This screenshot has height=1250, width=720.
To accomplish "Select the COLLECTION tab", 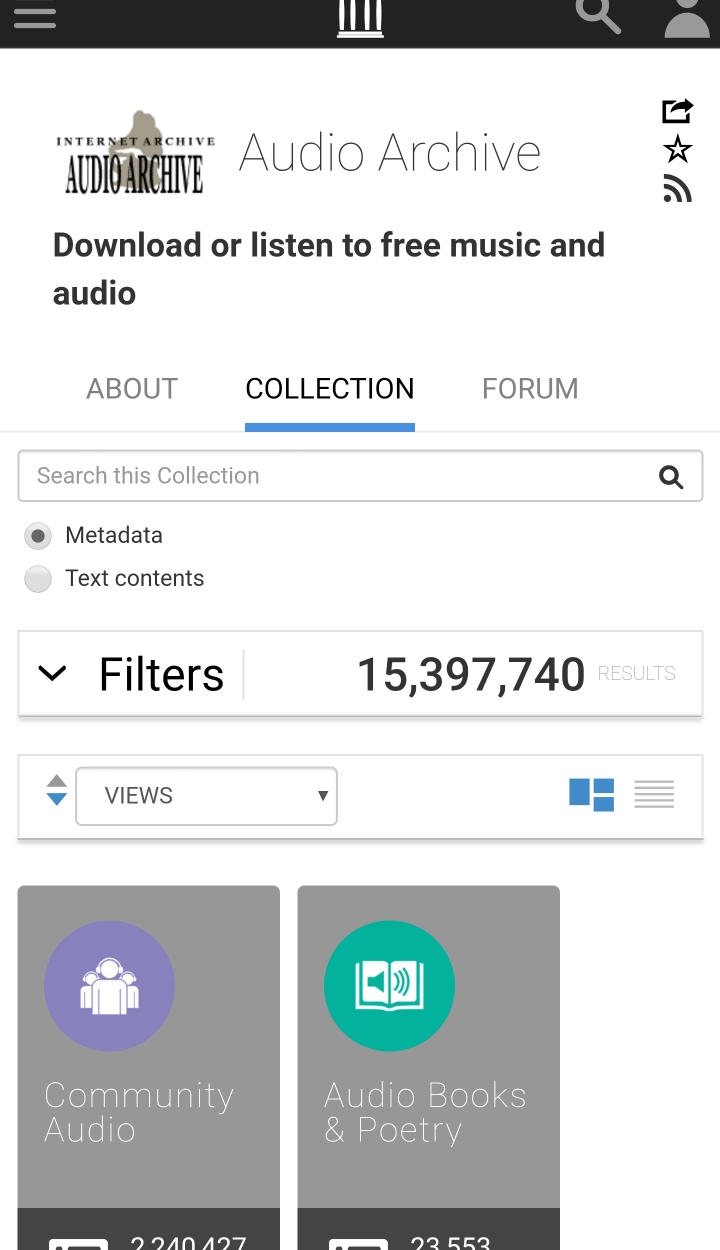I will click(x=330, y=389).
